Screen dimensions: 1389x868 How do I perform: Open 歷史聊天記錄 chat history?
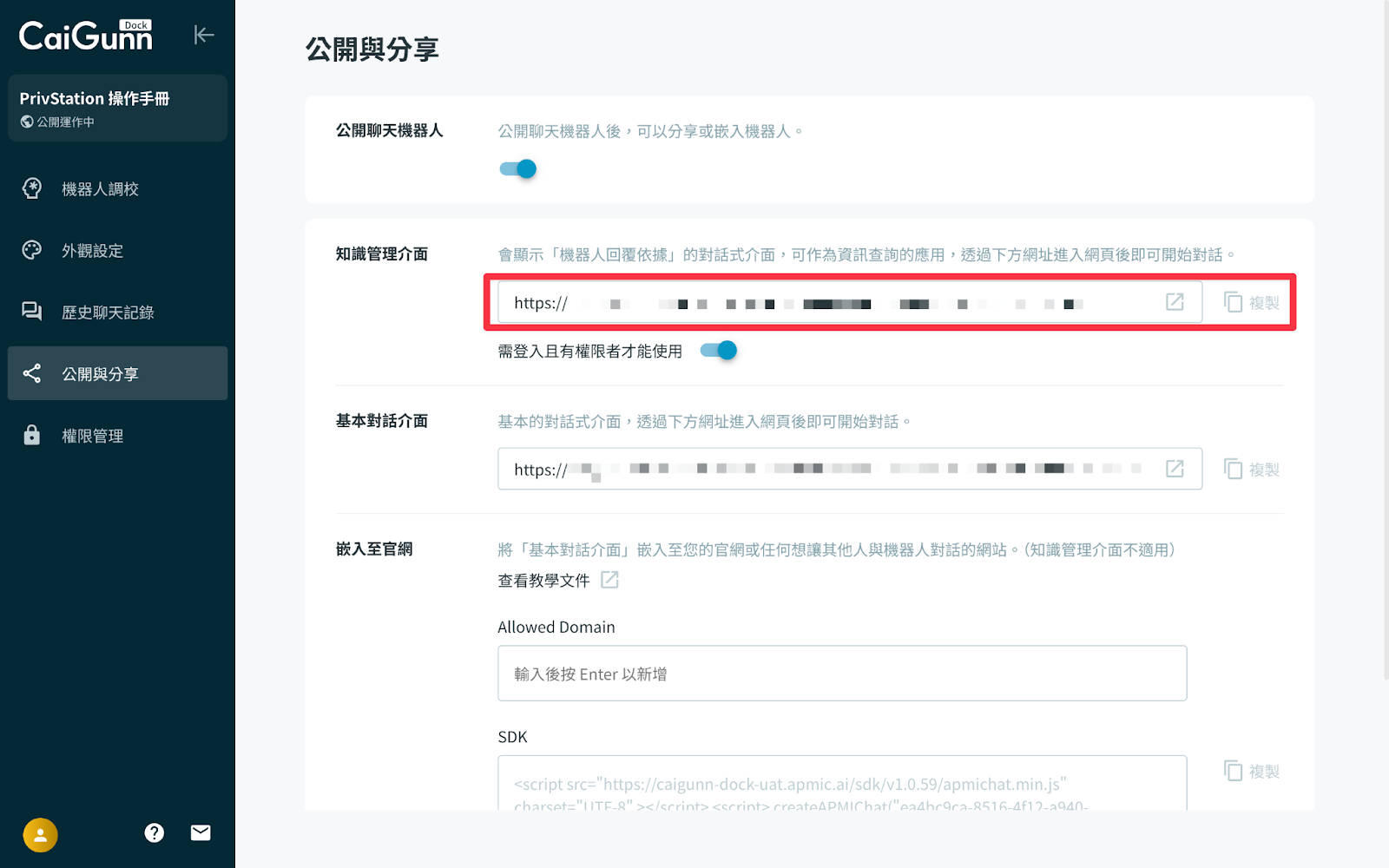(x=108, y=312)
